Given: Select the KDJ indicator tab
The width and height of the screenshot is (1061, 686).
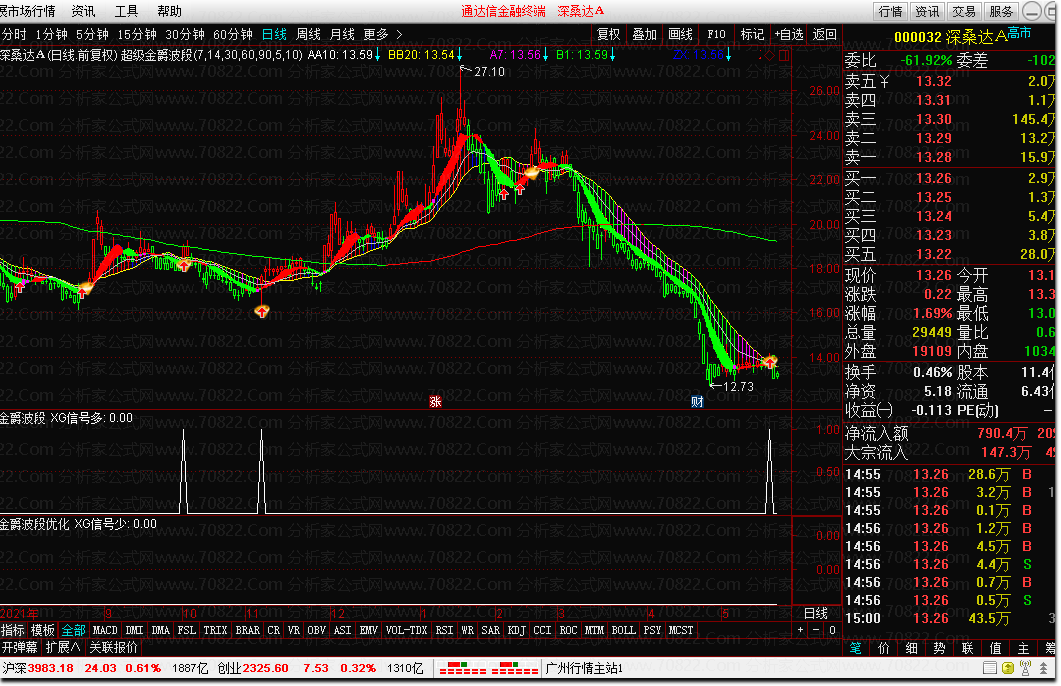Looking at the screenshot, I should coord(516,630).
